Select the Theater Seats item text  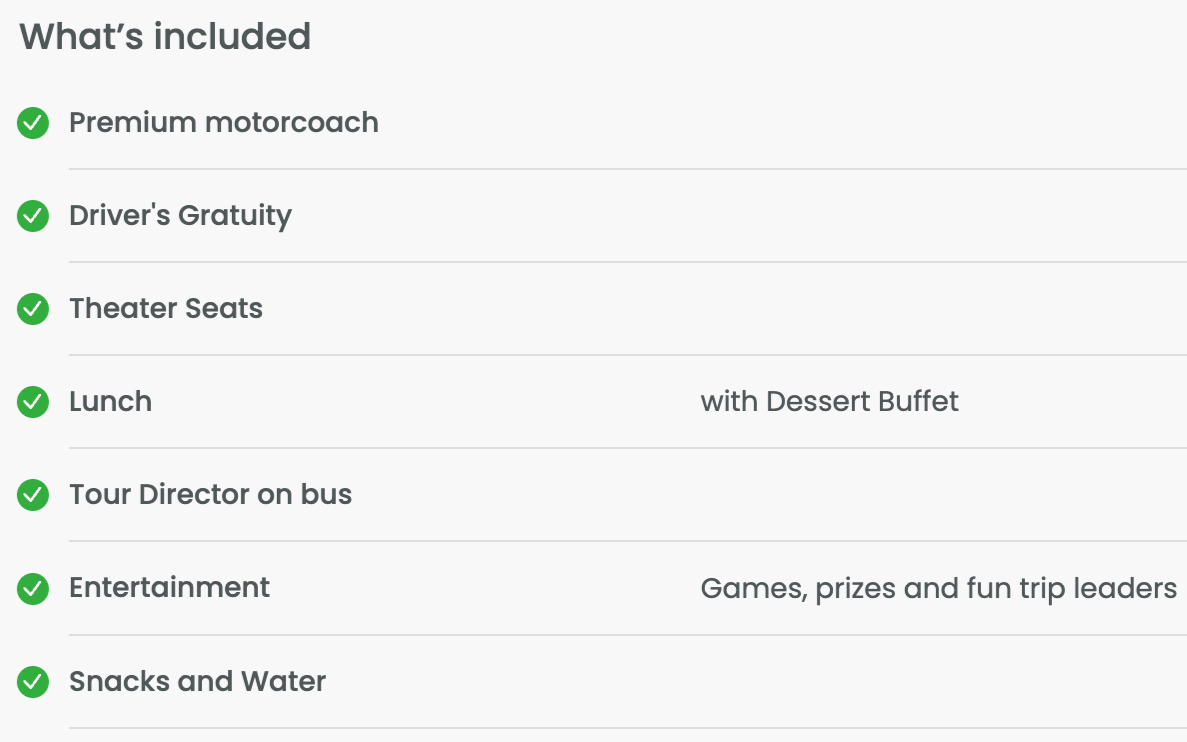click(x=166, y=309)
